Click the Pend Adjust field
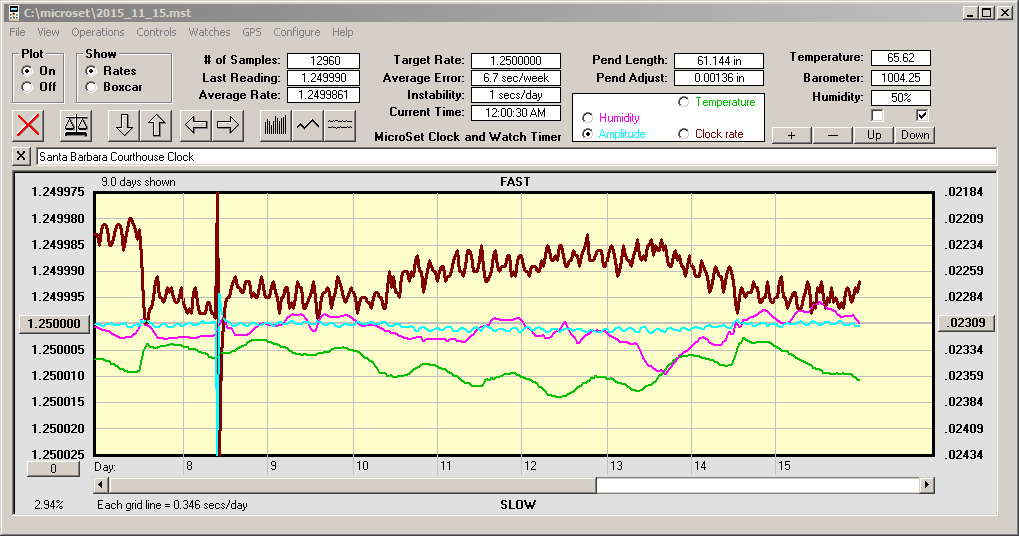1019x536 pixels. click(x=719, y=78)
